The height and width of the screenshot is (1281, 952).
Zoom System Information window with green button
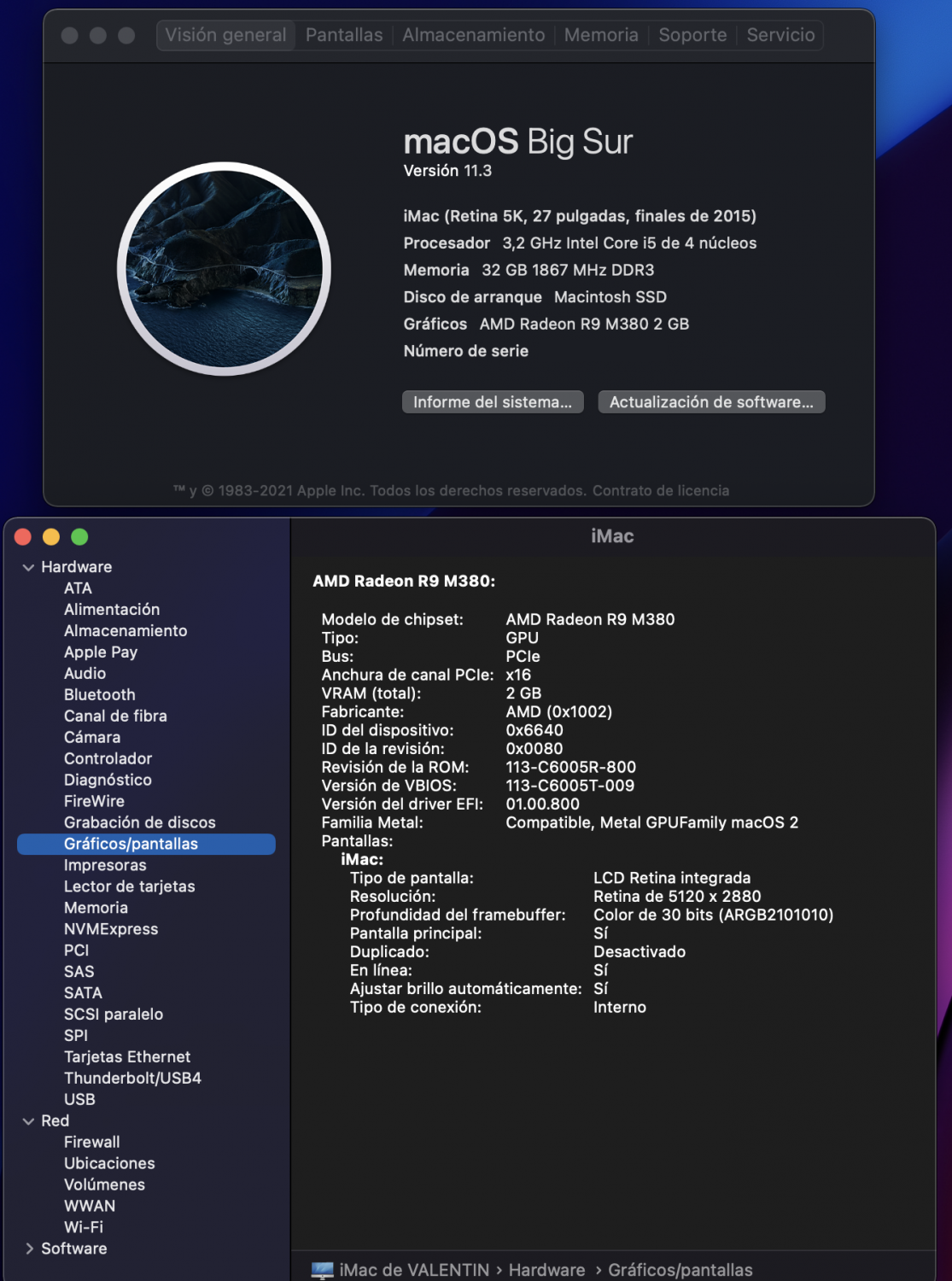coord(79,536)
